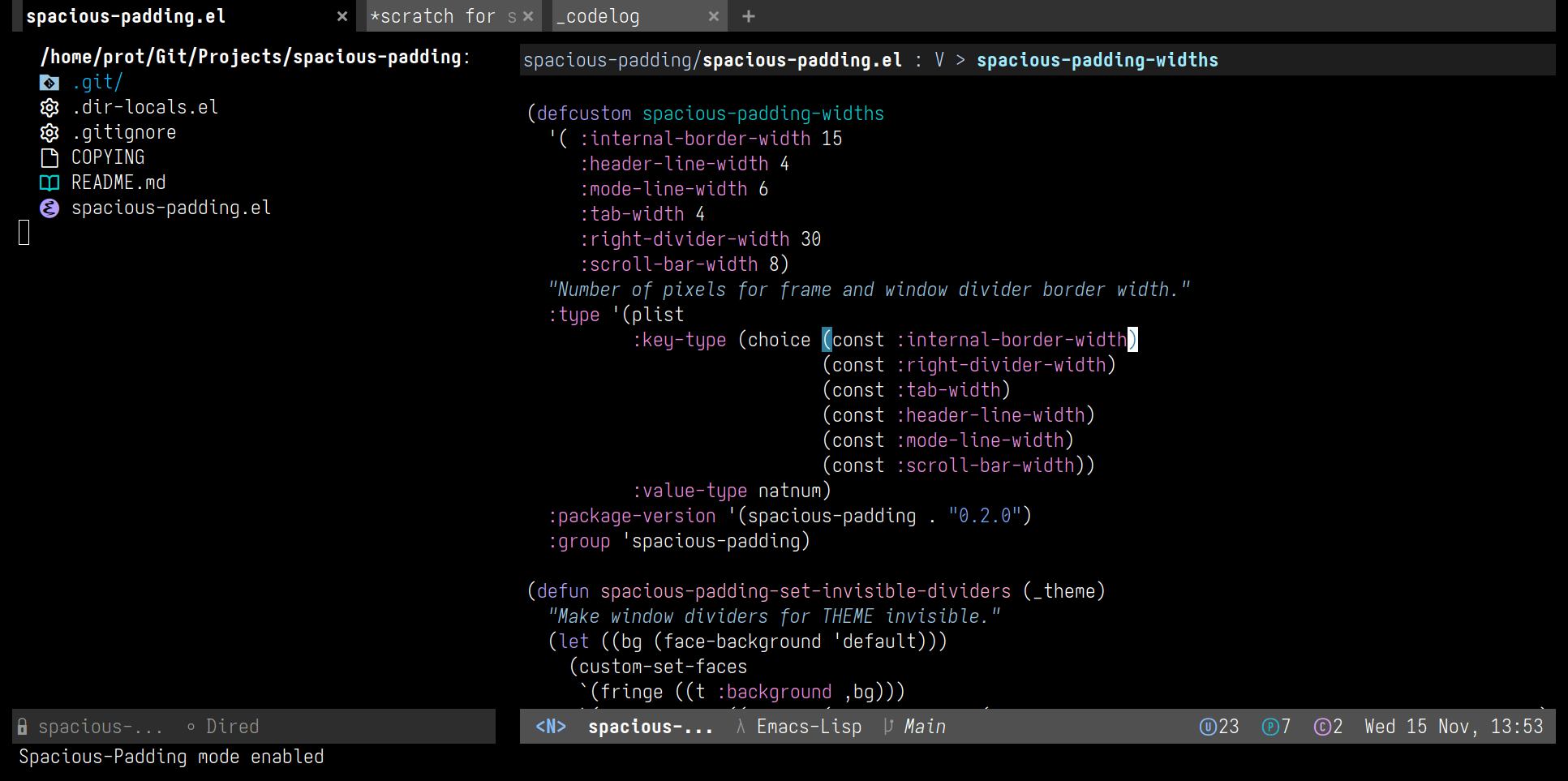The width and height of the screenshot is (1568, 781).
Task: Switch to the _codelog tab
Action: 640,16
